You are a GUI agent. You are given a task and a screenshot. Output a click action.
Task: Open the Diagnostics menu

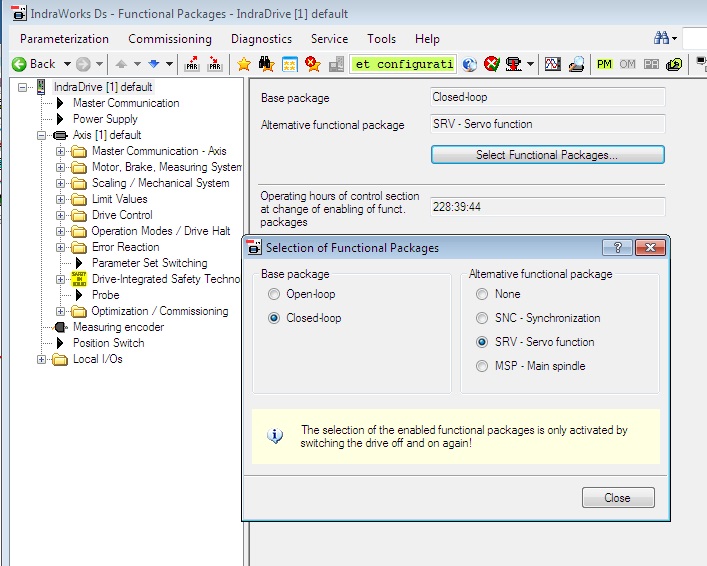261,39
